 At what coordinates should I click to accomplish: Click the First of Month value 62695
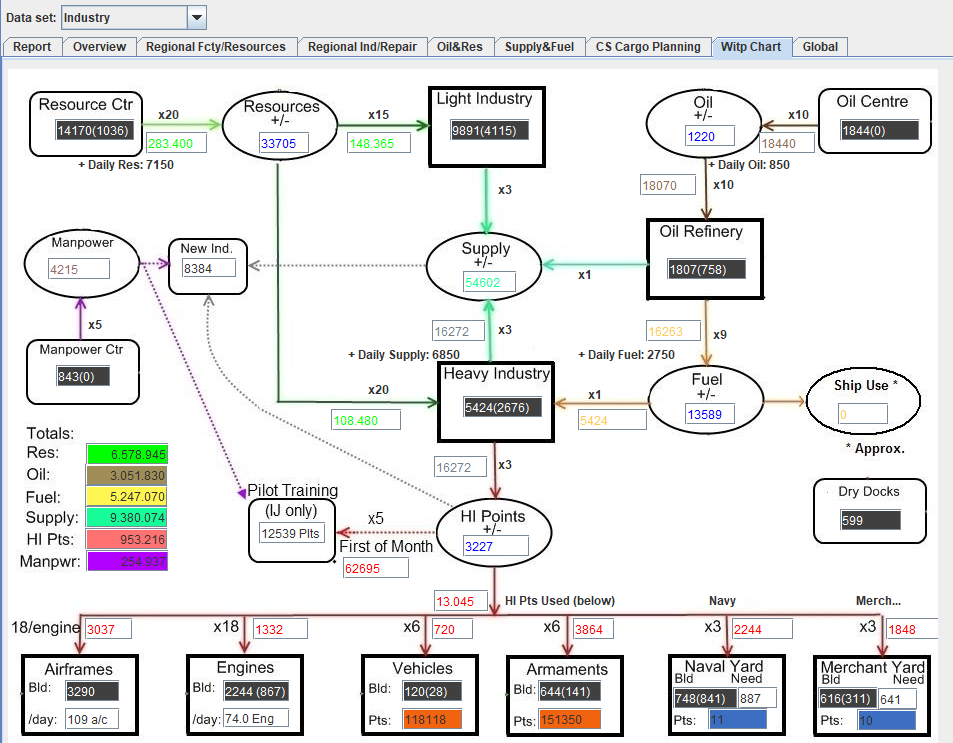[376, 568]
